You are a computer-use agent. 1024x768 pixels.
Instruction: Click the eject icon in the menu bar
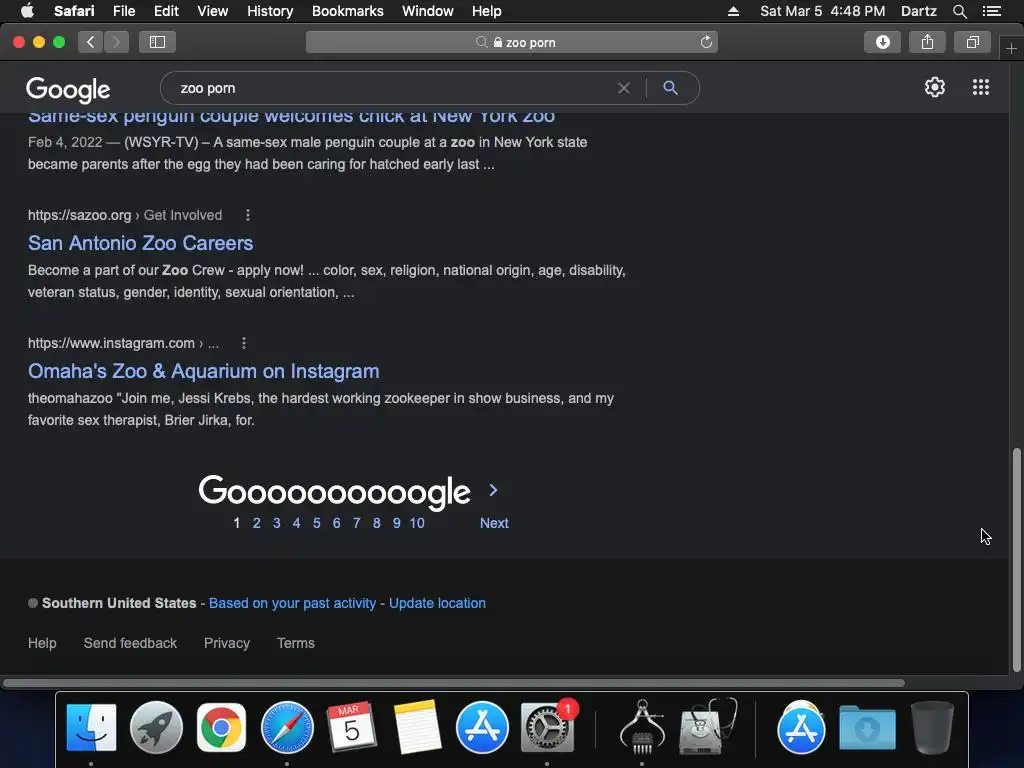coord(733,11)
